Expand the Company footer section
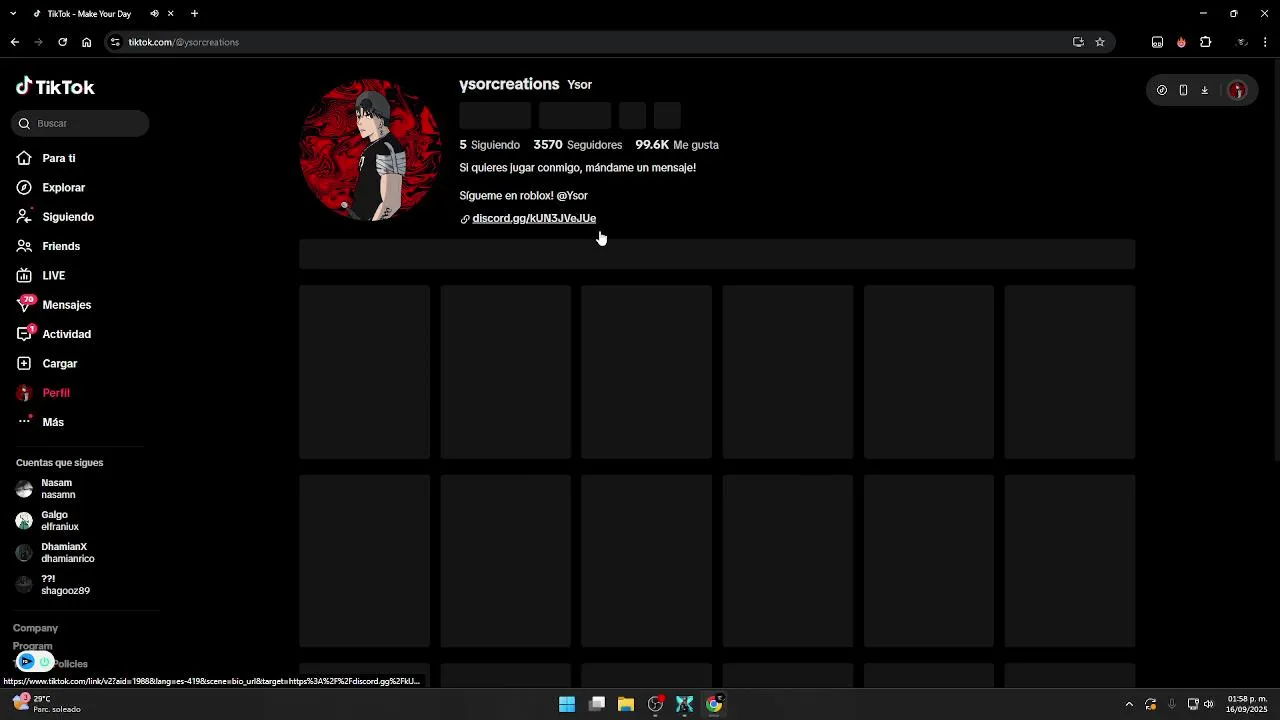Viewport: 1280px width, 720px height. (x=35, y=628)
